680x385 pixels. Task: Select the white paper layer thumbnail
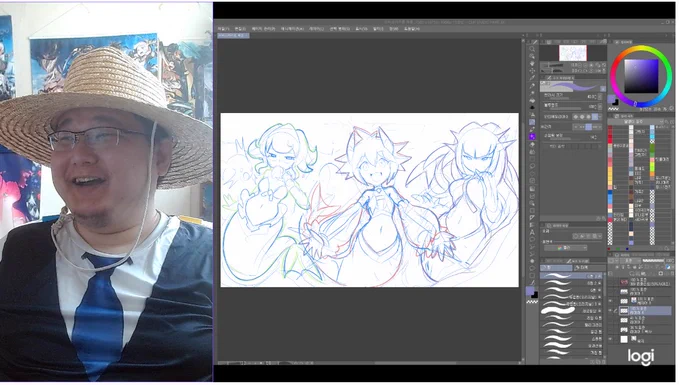(624, 339)
